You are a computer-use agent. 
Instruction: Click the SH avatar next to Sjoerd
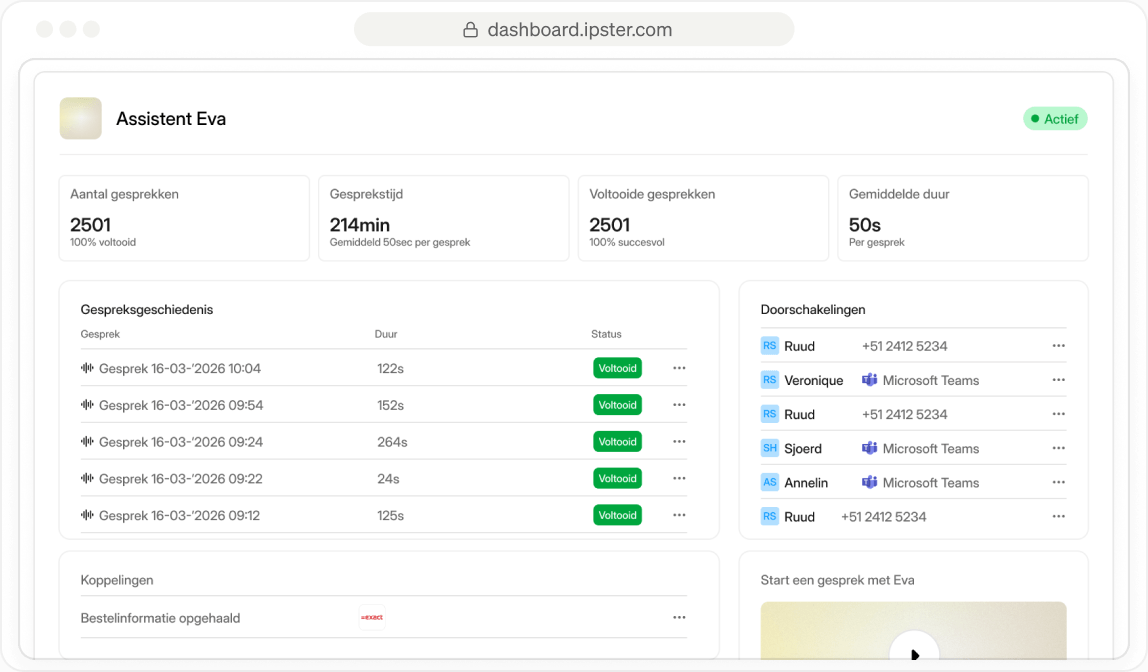[769, 448]
